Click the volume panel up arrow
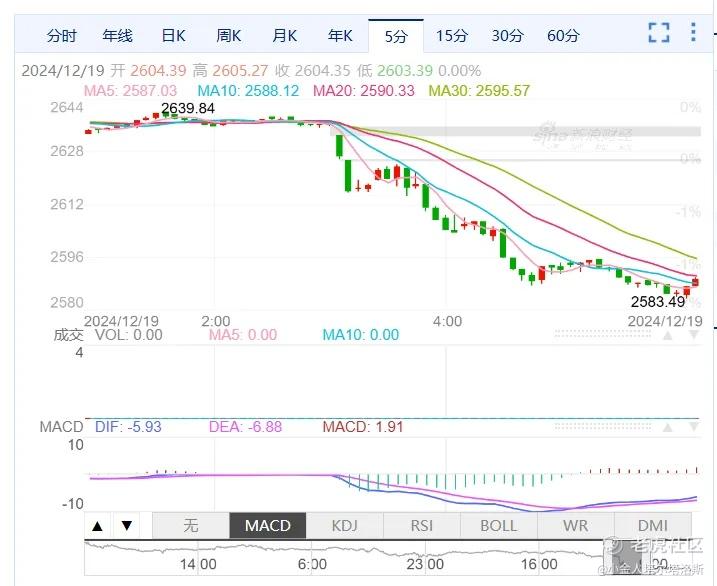 coord(668,336)
